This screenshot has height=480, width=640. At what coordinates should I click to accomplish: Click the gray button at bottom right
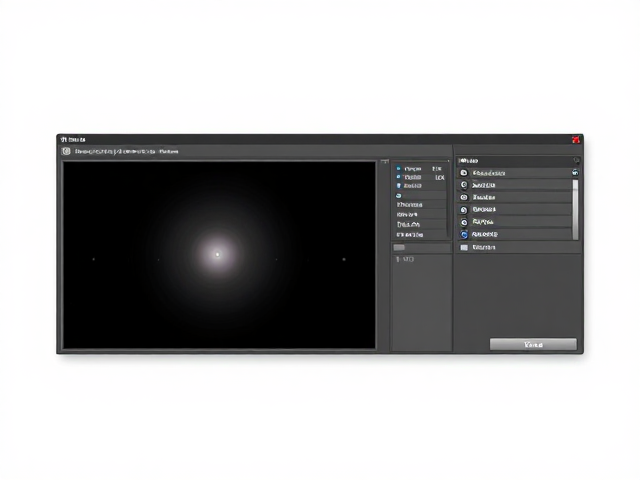pos(533,344)
